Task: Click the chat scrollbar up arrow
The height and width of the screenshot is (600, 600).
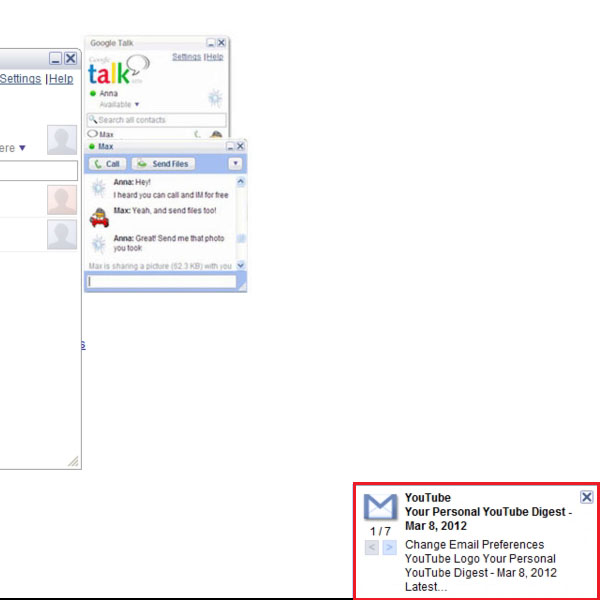Action: 241,181
